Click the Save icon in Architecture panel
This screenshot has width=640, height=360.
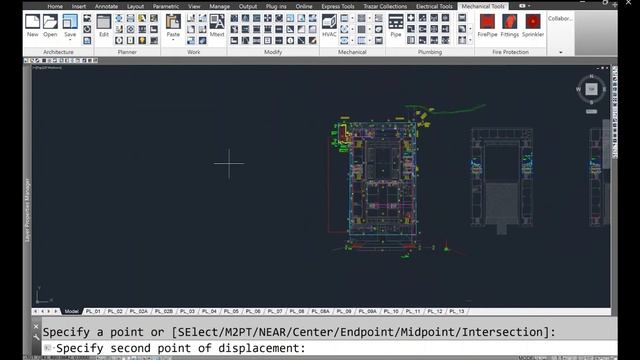pos(70,22)
